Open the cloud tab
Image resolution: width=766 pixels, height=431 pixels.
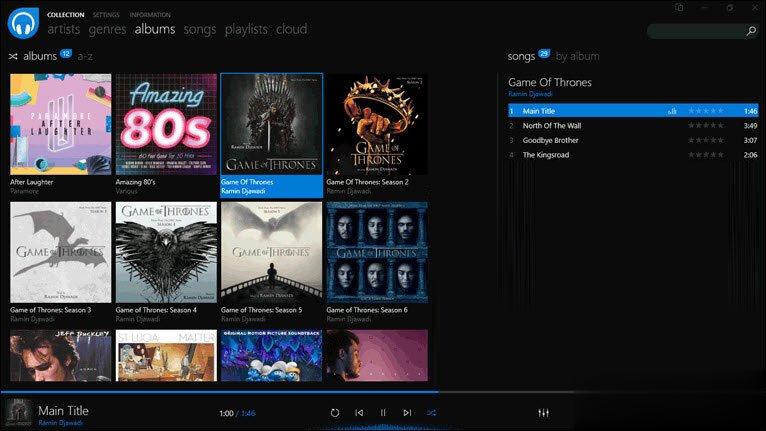pyautogui.click(x=292, y=29)
